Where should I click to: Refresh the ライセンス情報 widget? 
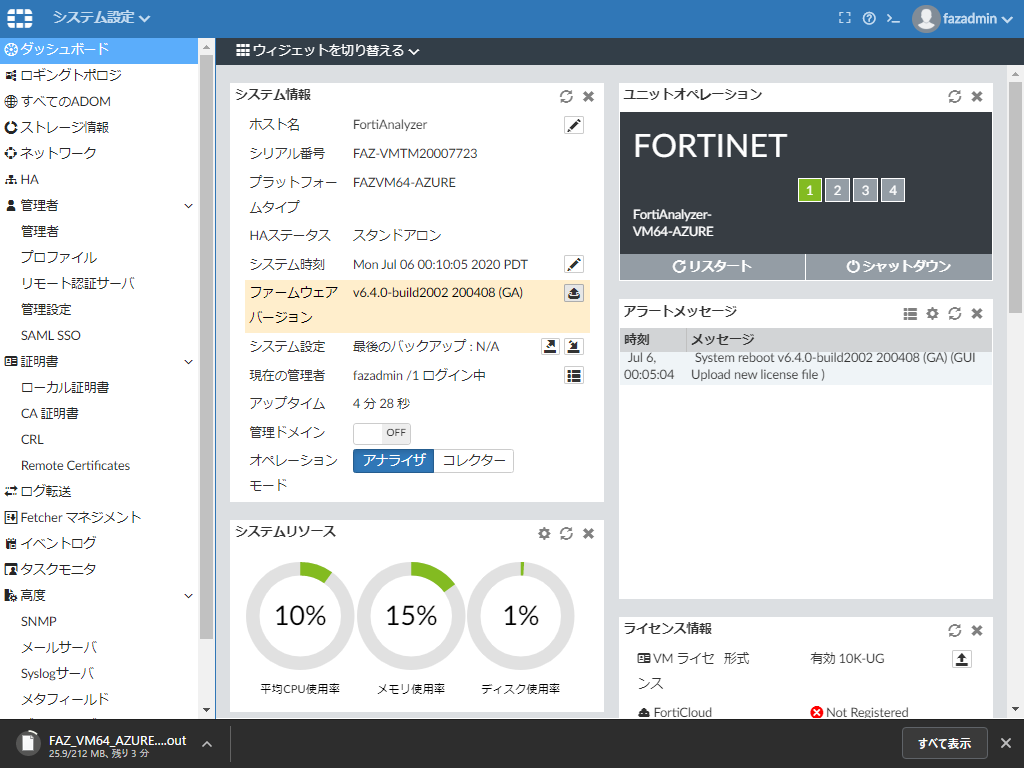(x=955, y=630)
